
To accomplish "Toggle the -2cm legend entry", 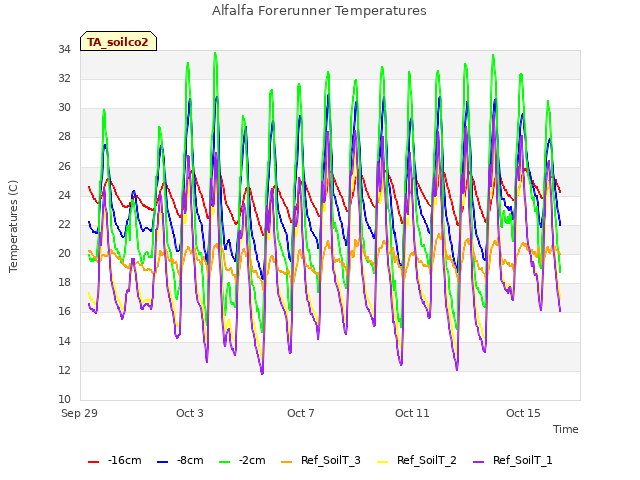I will click(242, 460).
